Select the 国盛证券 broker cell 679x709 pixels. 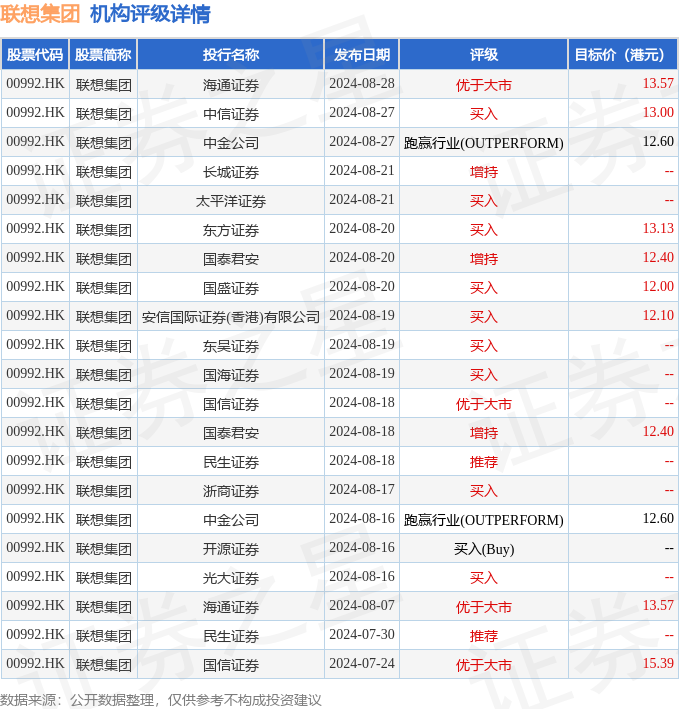[x=231, y=287]
